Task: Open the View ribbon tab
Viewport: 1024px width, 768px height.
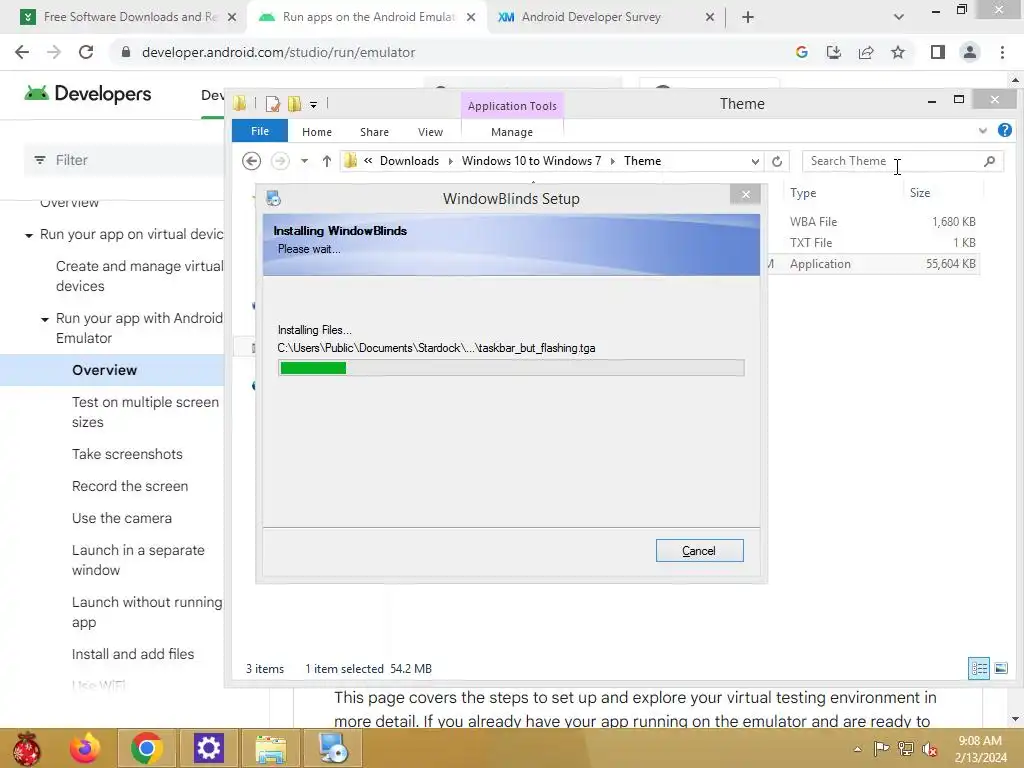Action: click(430, 132)
